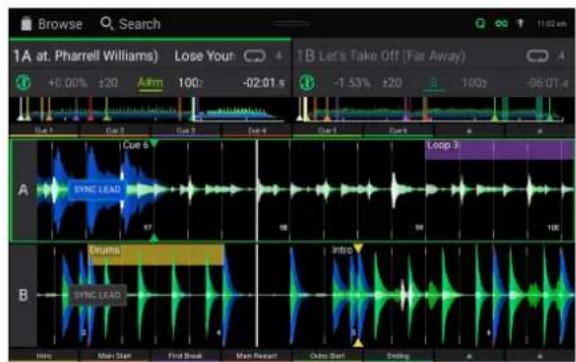This screenshot has height=362, width=576.
Task: Select the Main Start bottom tab
Action: pos(115,356)
